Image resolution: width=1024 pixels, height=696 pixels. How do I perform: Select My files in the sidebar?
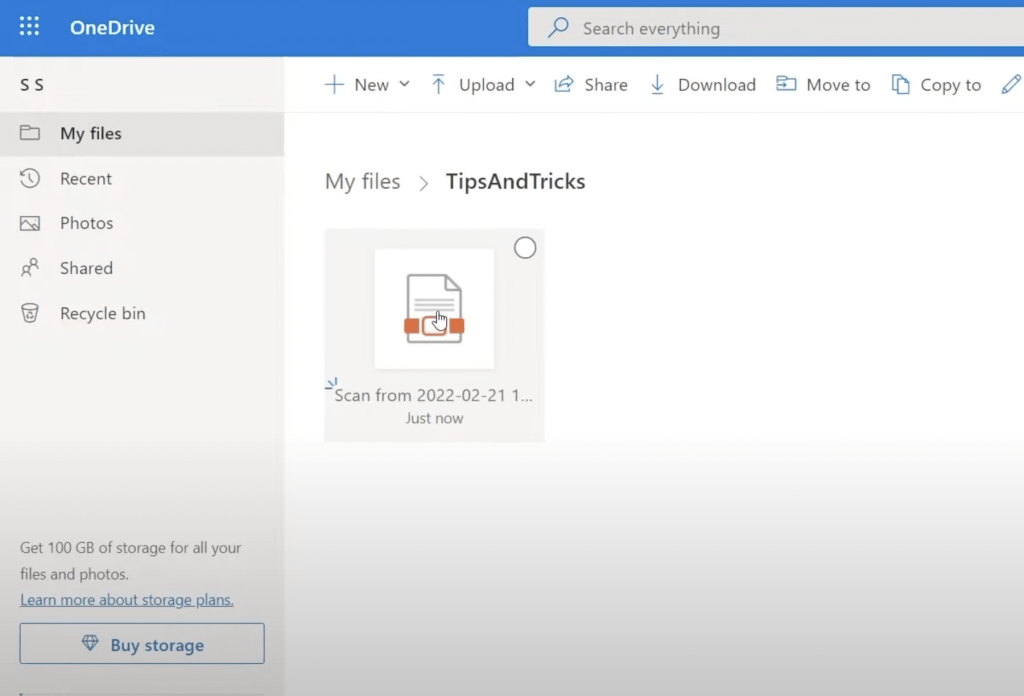142,133
